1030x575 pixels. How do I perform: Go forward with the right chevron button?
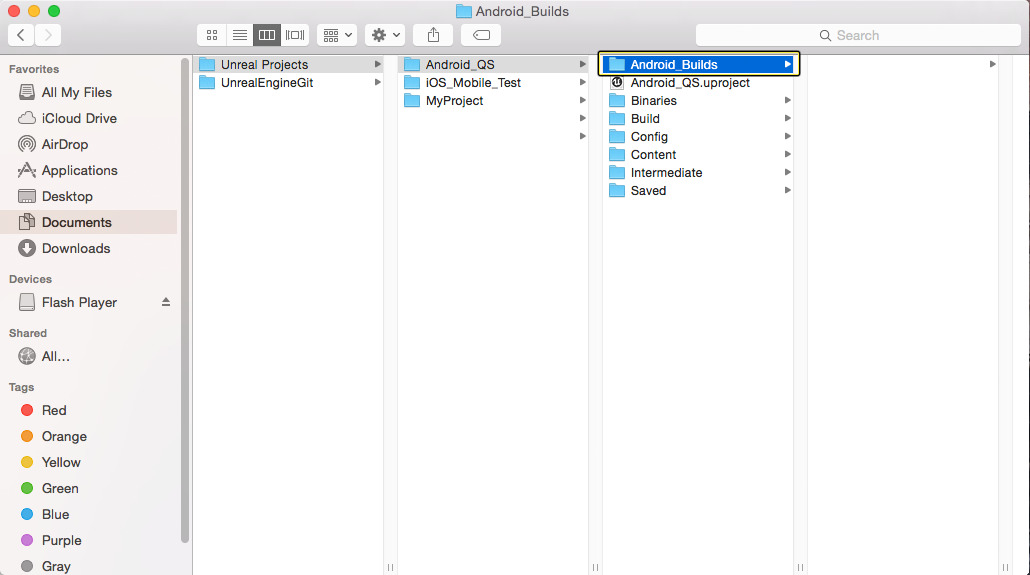[x=48, y=35]
